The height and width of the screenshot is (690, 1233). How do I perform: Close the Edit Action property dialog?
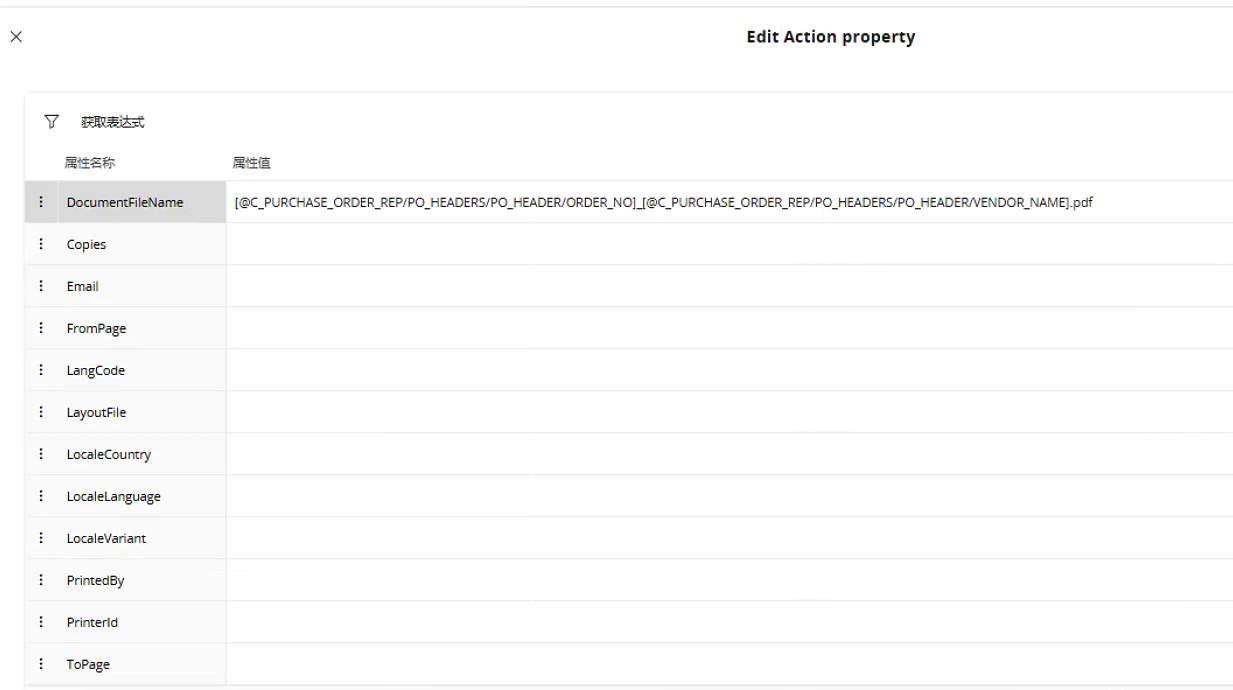pyautogui.click(x=16, y=37)
